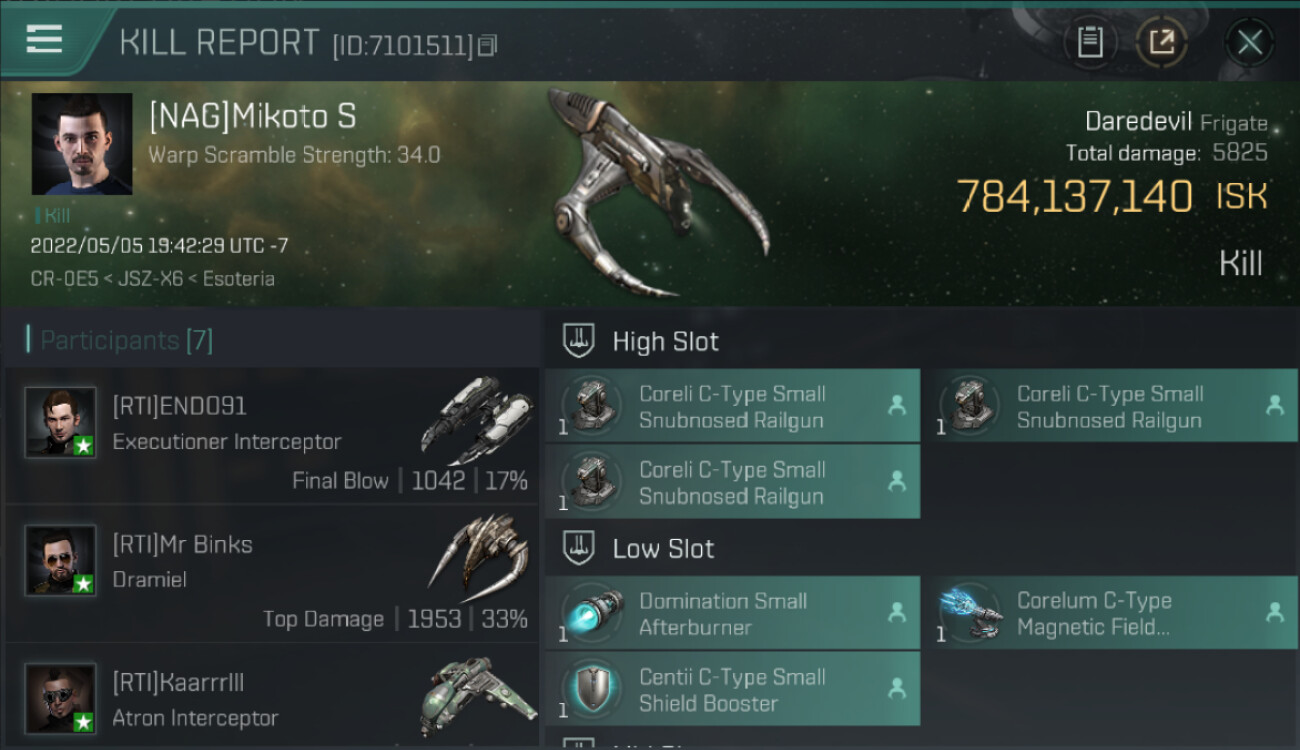Select Mr Binks Dramiel participant entry

272,574
